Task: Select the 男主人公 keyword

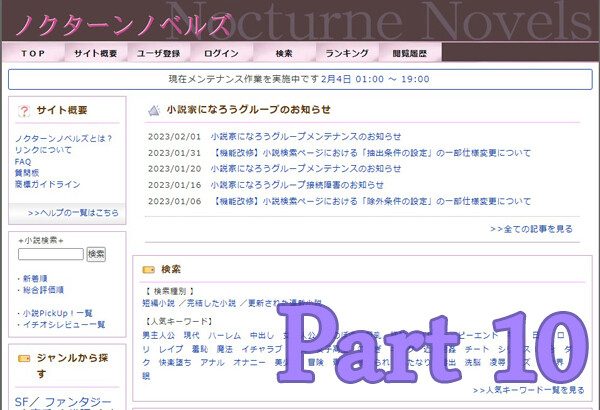Action: click(158, 335)
